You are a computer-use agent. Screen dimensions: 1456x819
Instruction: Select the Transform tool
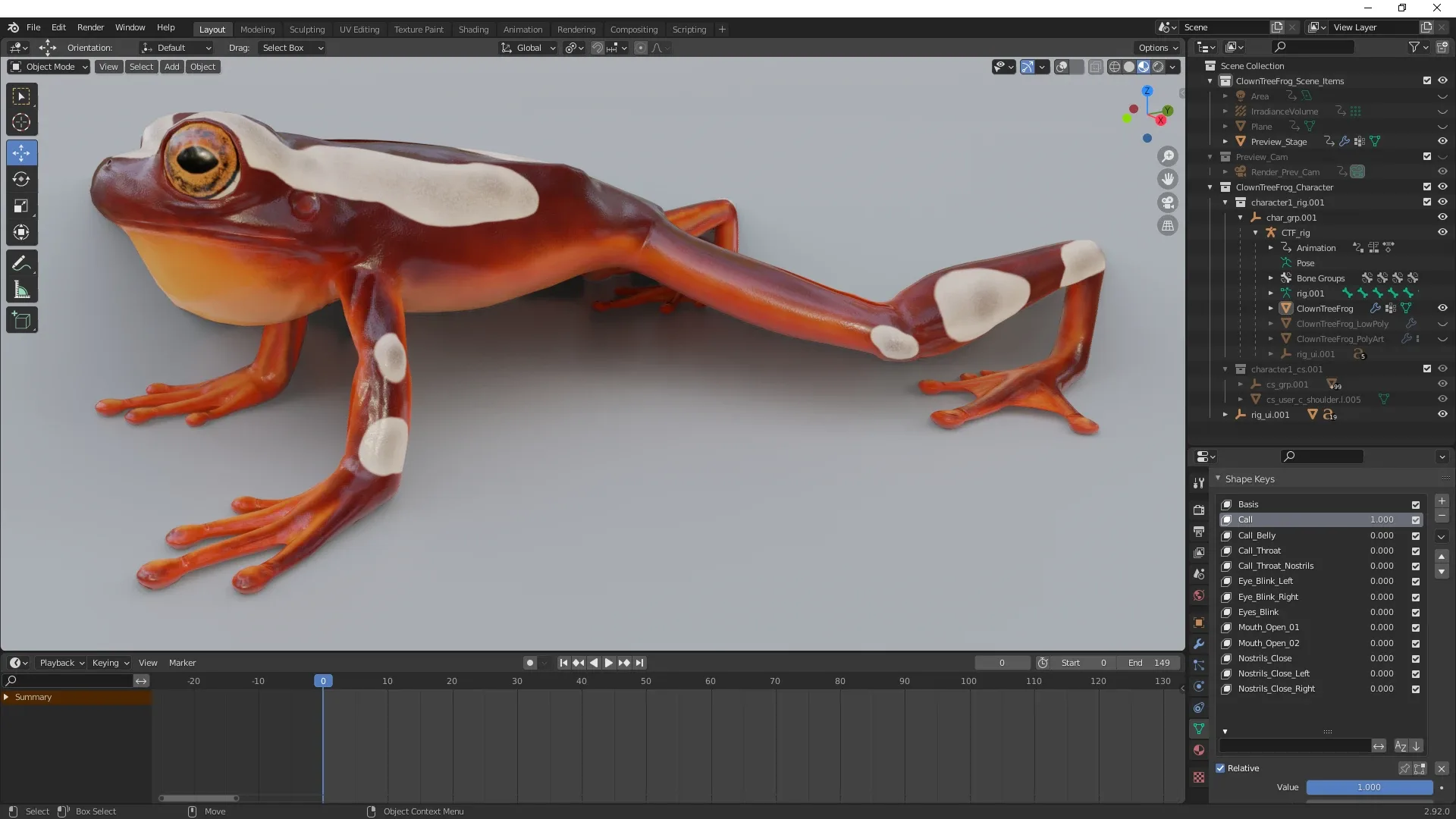point(21,232)
